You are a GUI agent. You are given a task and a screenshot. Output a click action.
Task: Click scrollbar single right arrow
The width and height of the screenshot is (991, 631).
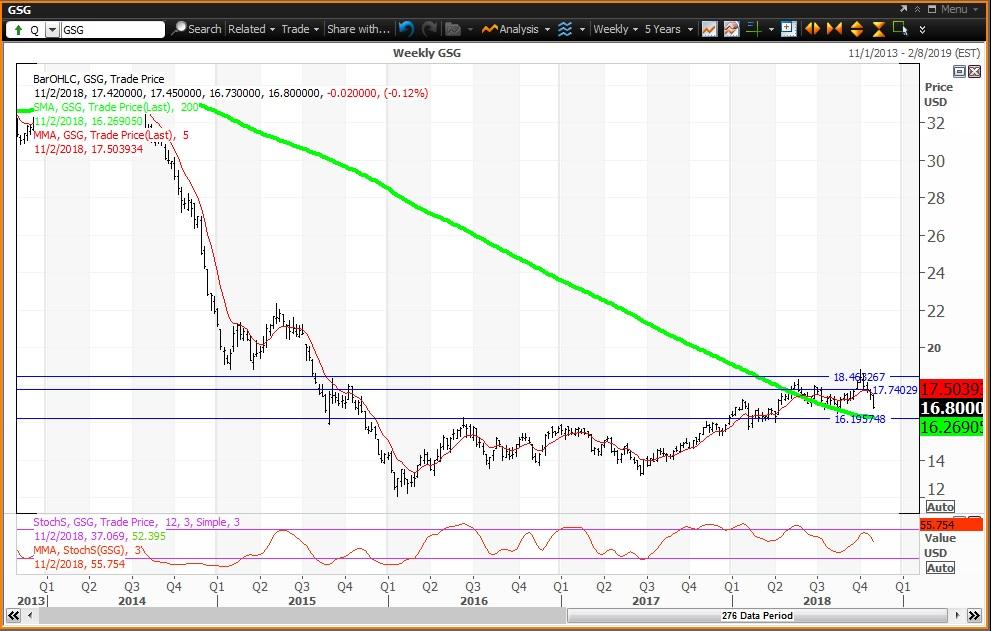(957, 615)
